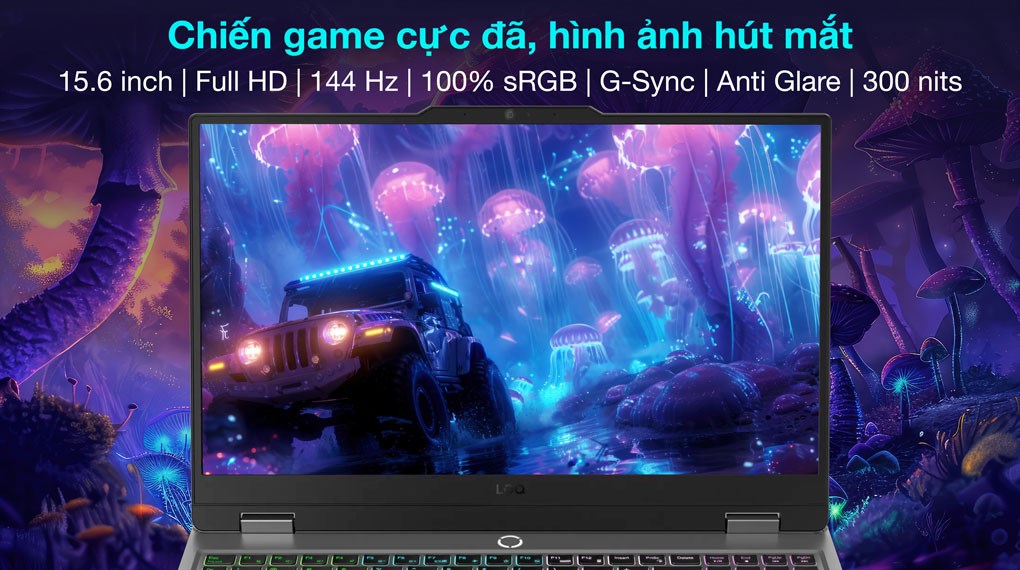The image size is (1020, 570).
Task: Click the "100% sRGB" spec label
Action: point(499,82)
